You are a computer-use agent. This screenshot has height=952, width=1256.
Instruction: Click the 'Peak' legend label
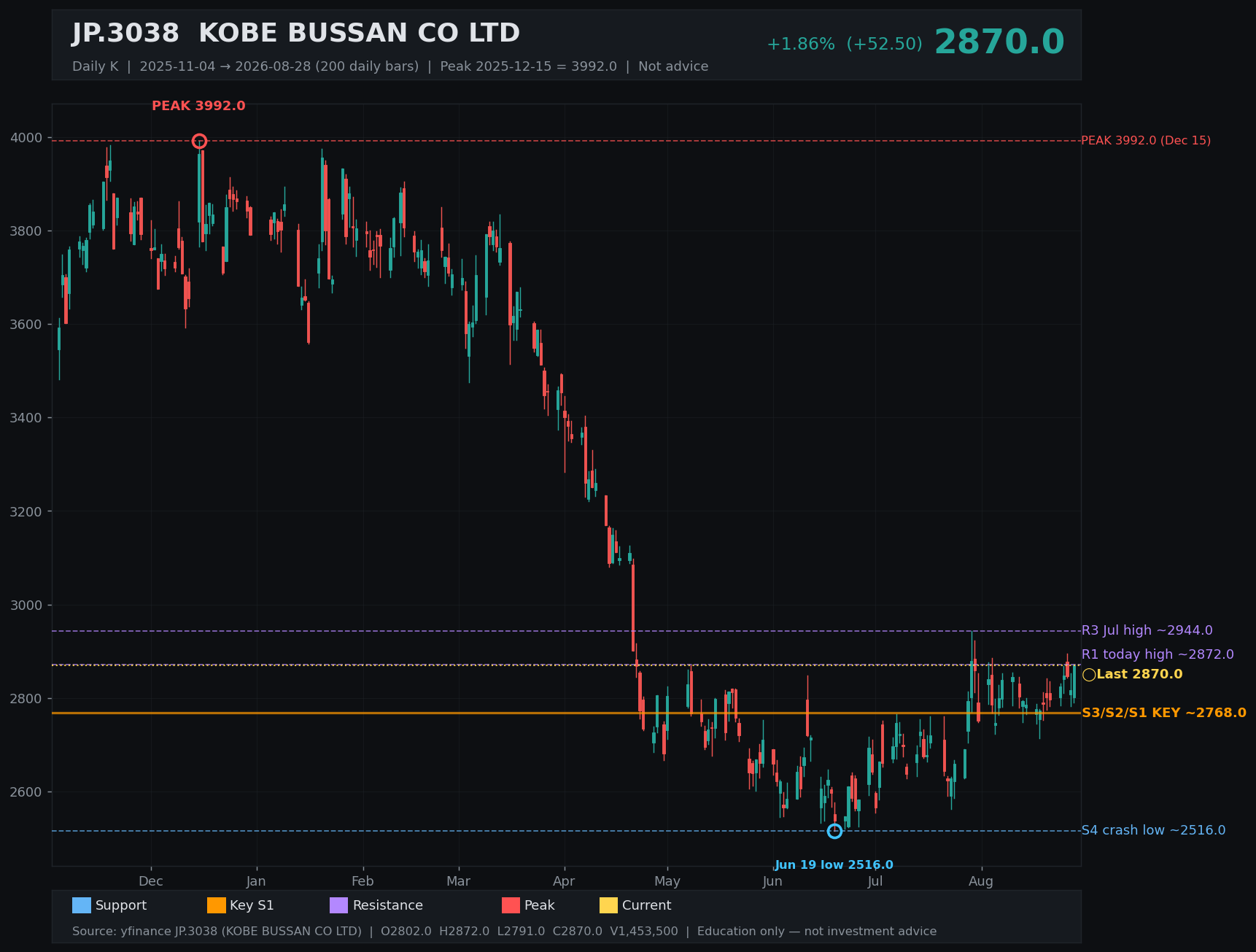pos(540,905)
